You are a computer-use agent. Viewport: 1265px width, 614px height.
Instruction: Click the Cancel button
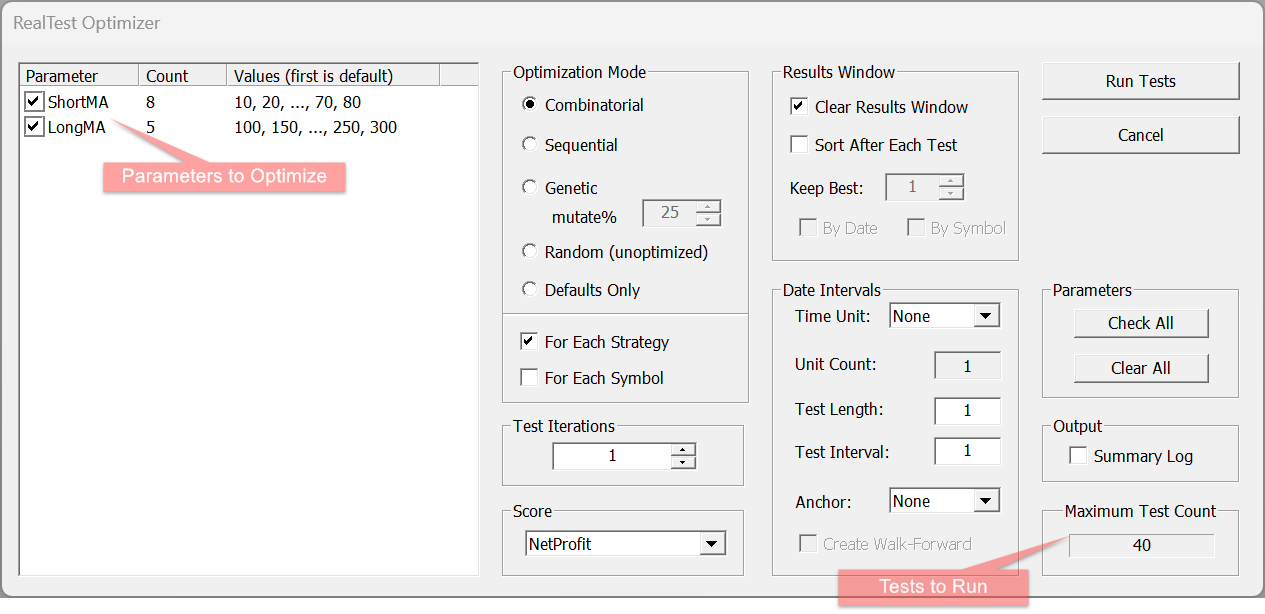pos(1140,135)
